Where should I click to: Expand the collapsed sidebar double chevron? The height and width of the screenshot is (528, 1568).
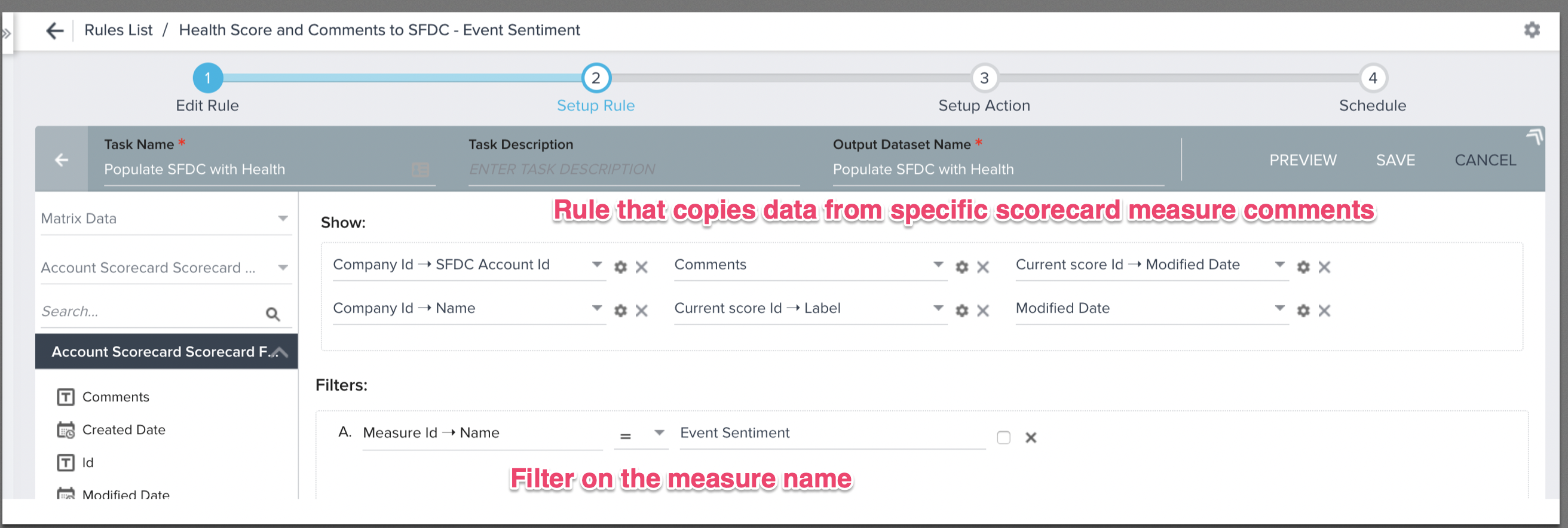click(6, 33)
